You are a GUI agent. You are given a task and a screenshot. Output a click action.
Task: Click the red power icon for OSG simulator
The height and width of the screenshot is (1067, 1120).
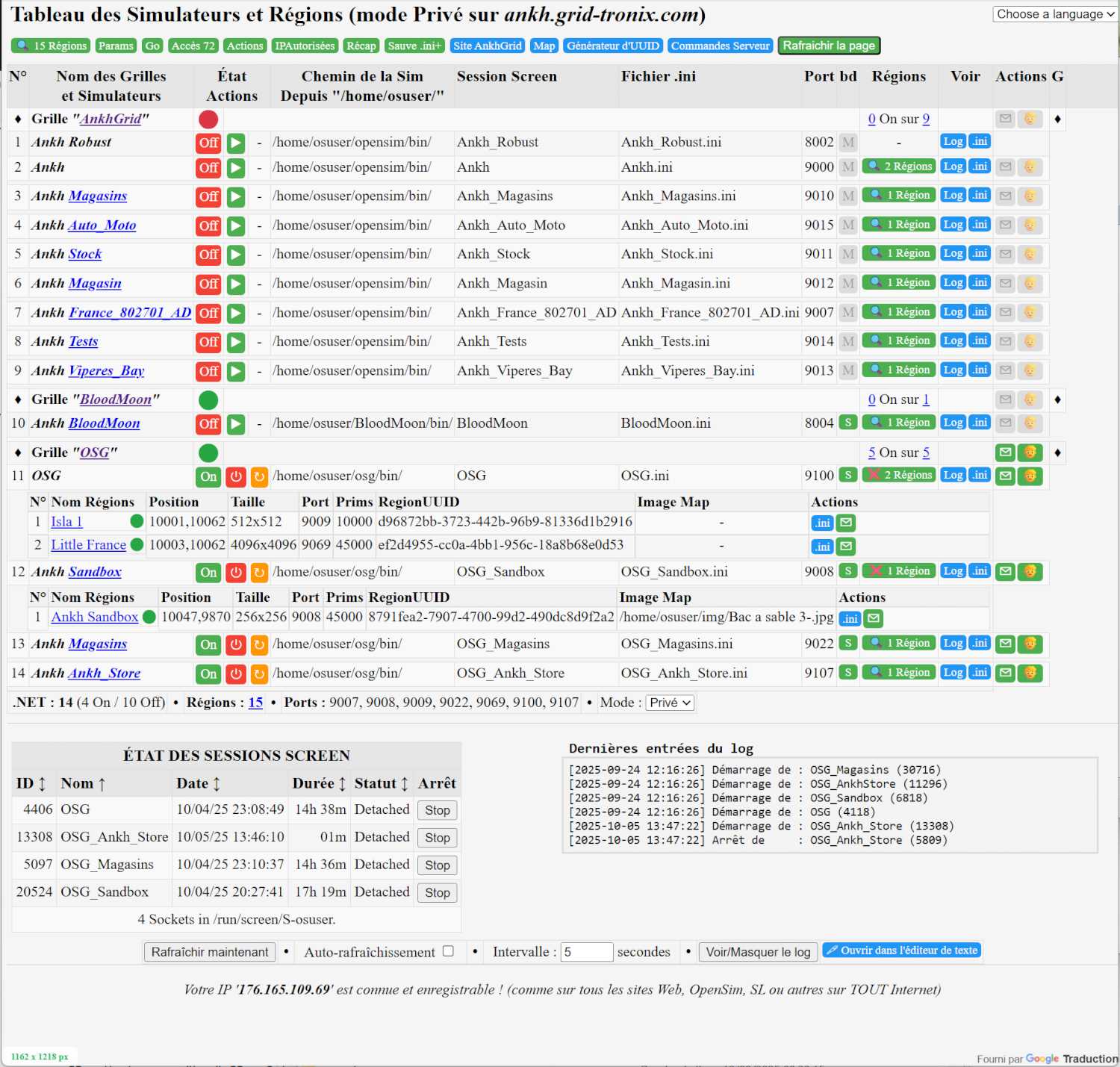point(236,476)
